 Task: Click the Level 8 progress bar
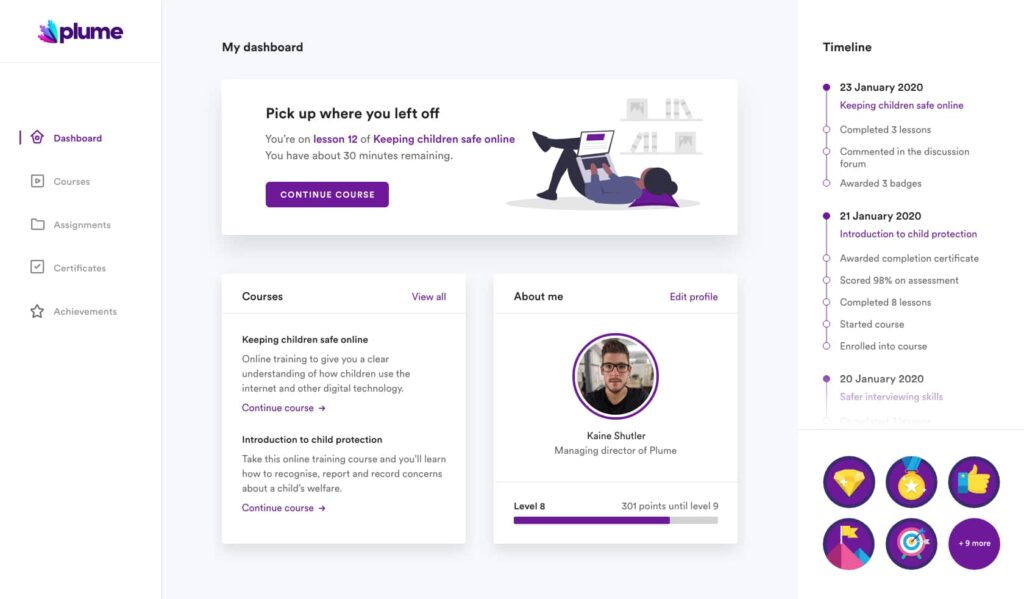pyautogui.click(x=615, y=521)
